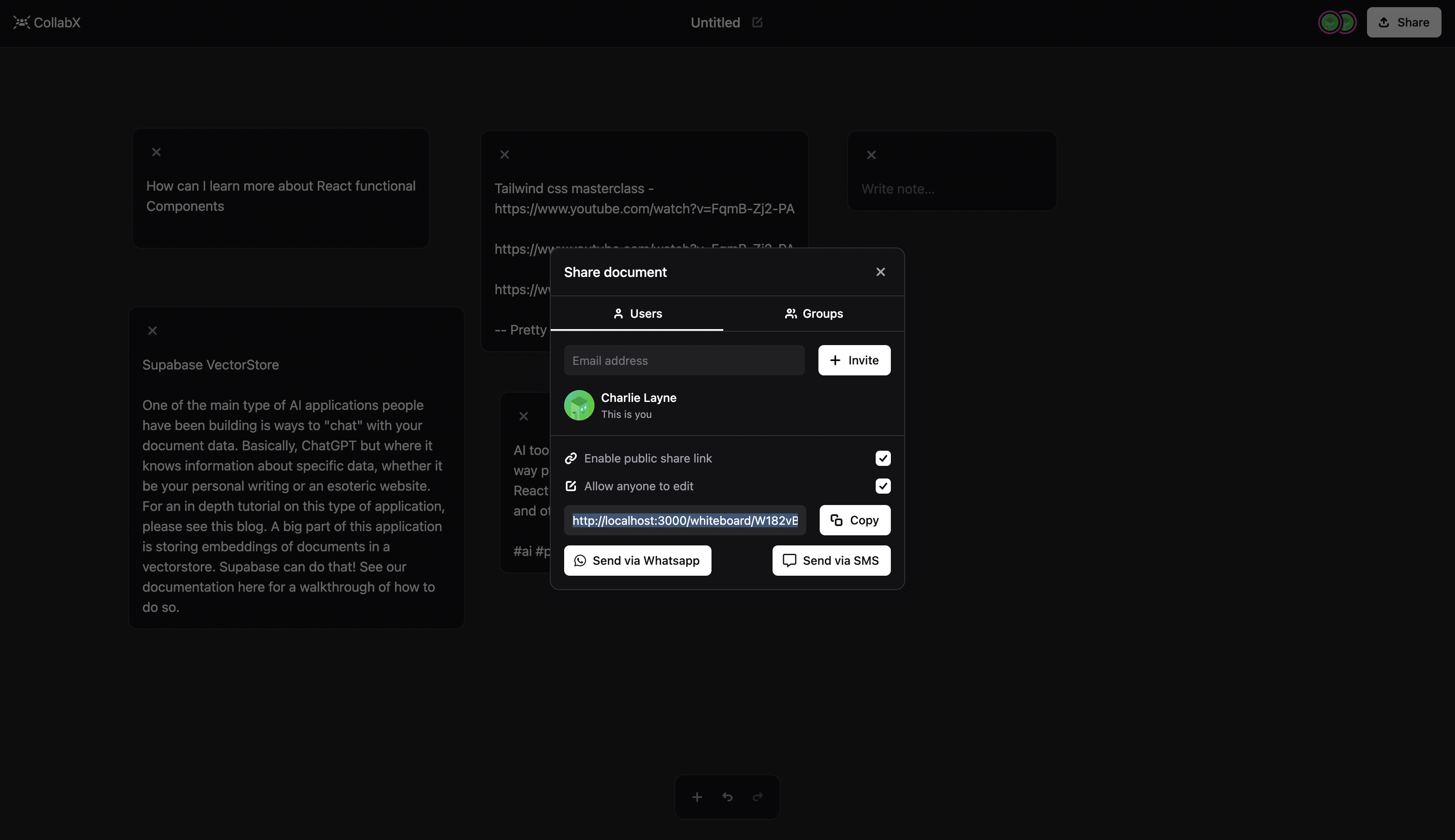Image resolution: width=1455 pixels, height=840 pixels.
Task: Close the Share document dialog
Action: point(880,272)
